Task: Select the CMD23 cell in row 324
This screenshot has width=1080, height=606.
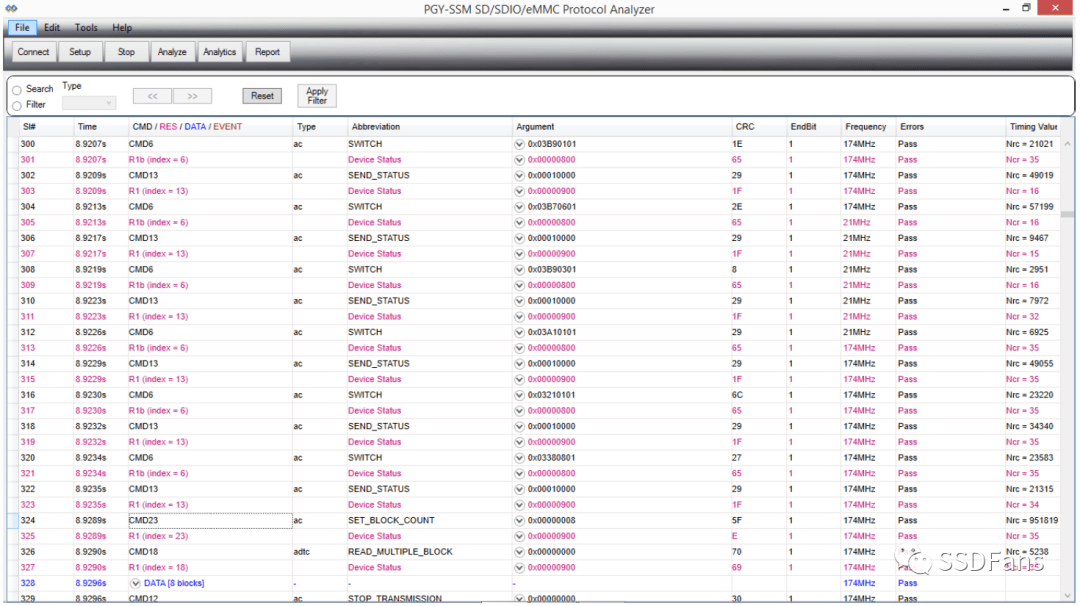Action: click(210, 521)
